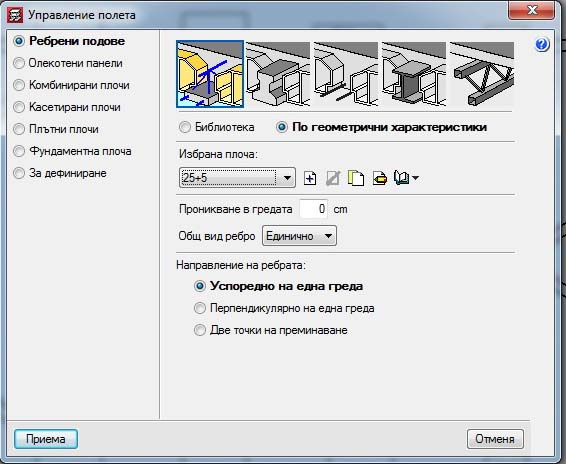Viewport: 566px width, 464px height.
Task: Click the Приема button
Action: tap(46, 439)
